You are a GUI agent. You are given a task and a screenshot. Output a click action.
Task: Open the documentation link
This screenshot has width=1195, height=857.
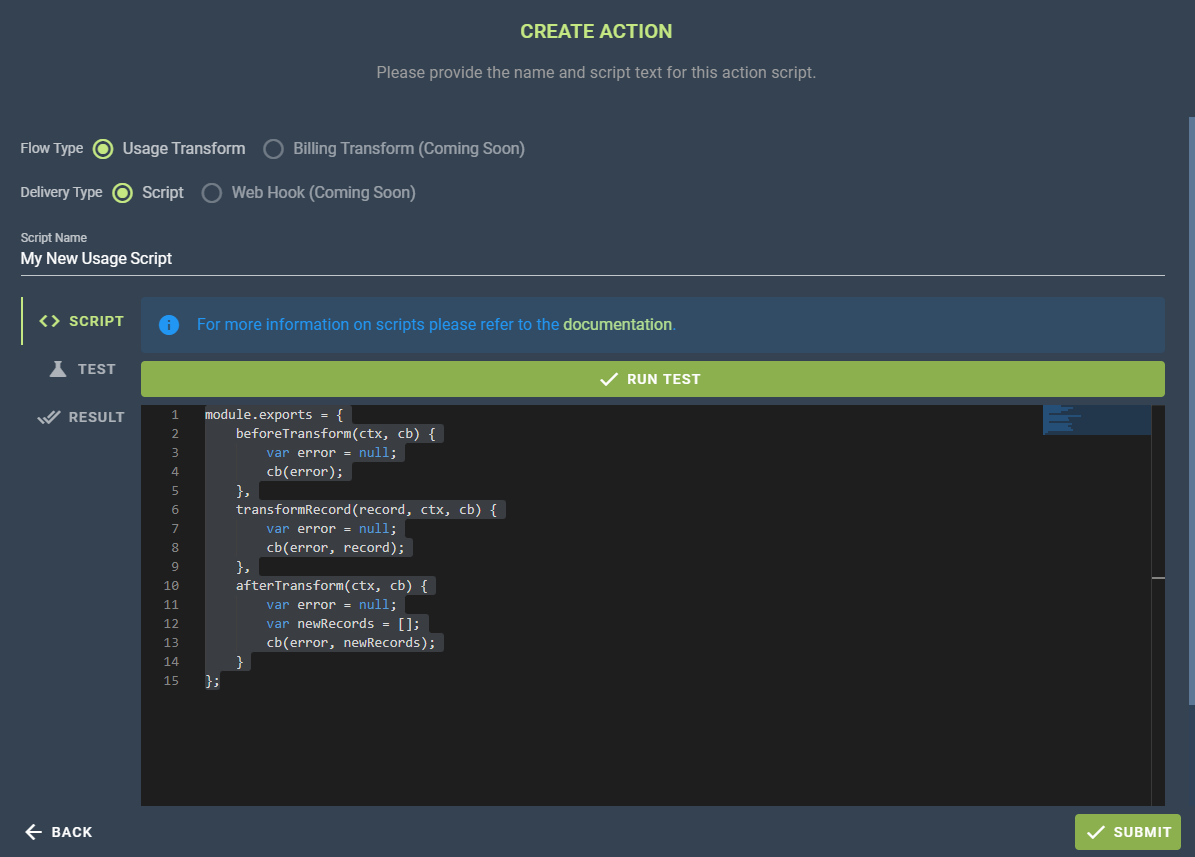point(617,325)
